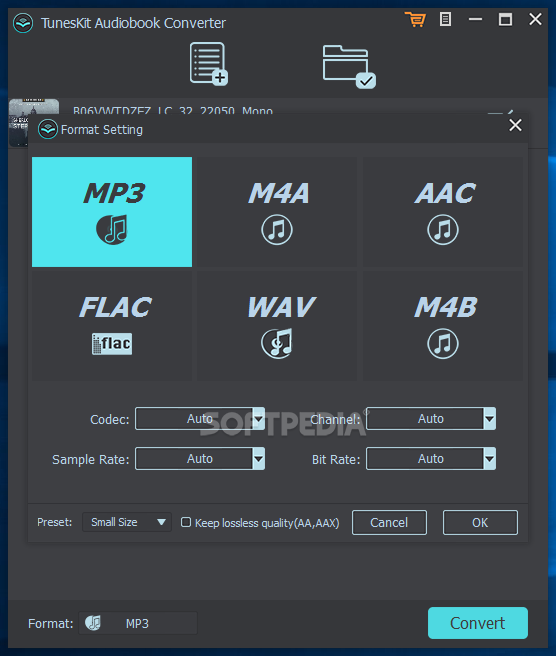Select the WAV format tile
This screenshot has height=656, width=556.
[277, 325]
